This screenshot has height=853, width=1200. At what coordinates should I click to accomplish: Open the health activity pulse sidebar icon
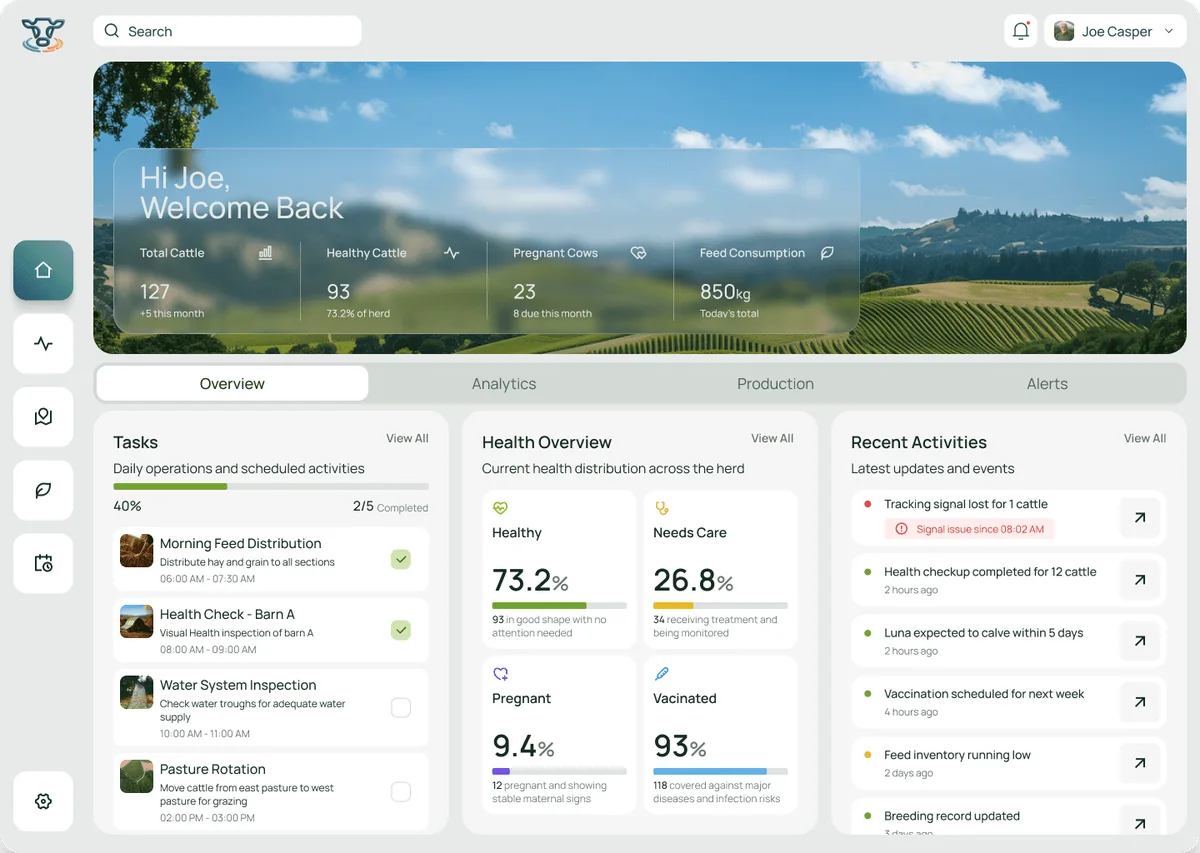43,344
